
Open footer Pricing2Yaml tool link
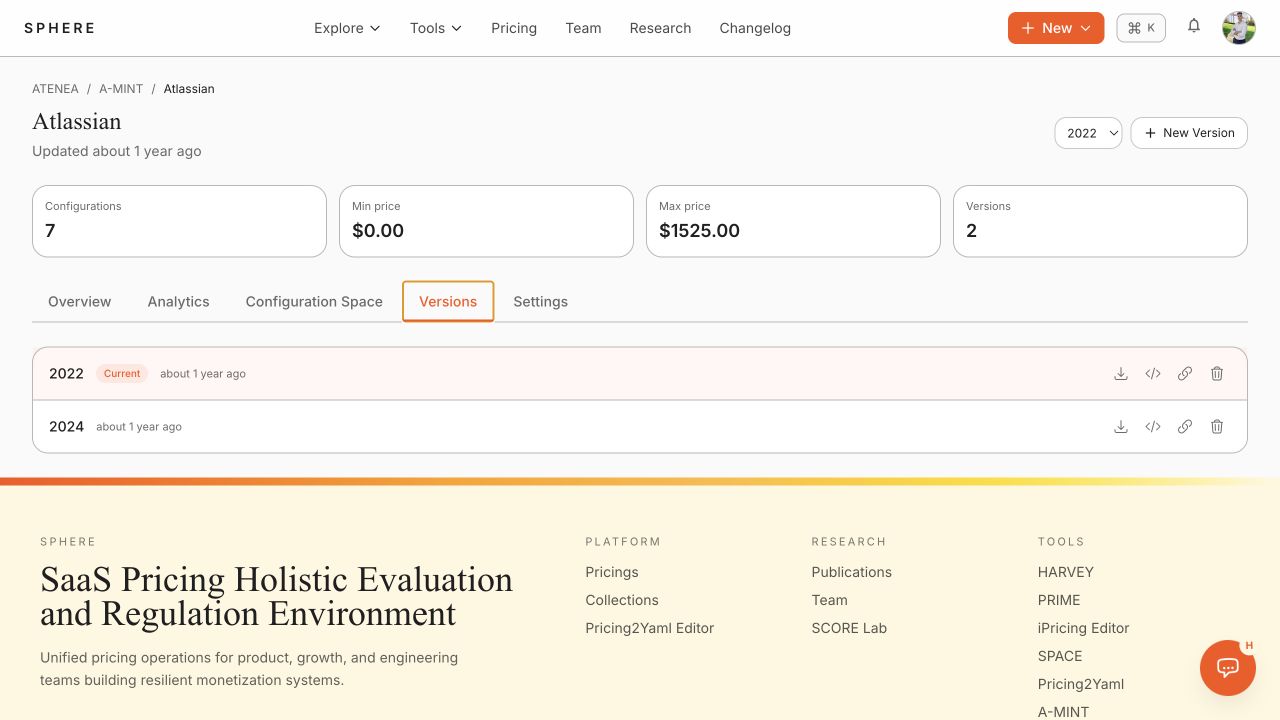(x=1081, y=684)
